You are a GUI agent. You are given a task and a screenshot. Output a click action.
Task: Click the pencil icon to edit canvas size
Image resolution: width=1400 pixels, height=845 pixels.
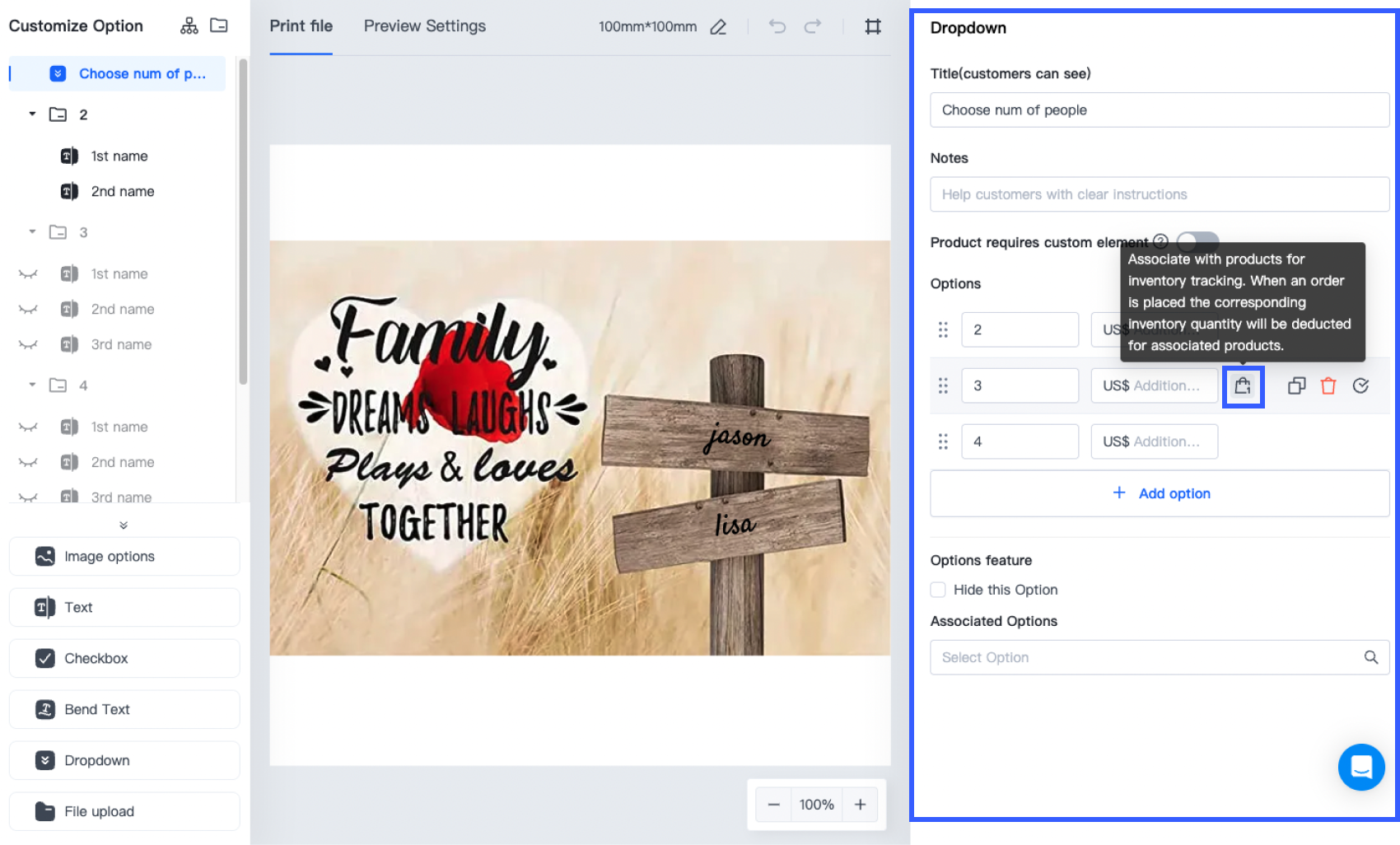[718, 27]
